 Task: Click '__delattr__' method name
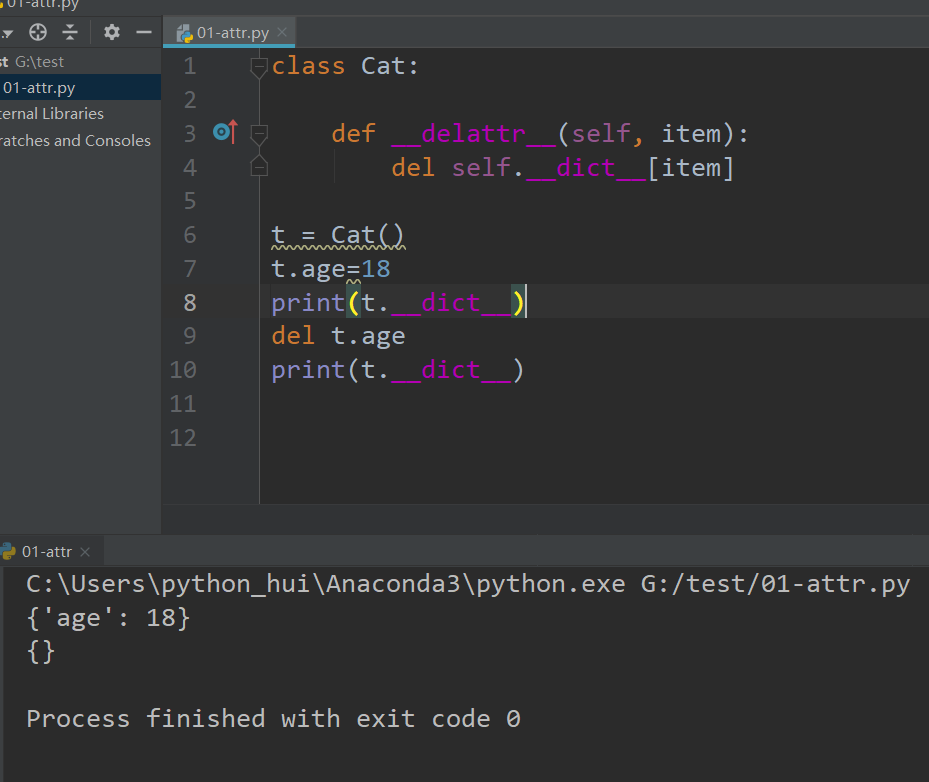[x=474, y=134]
